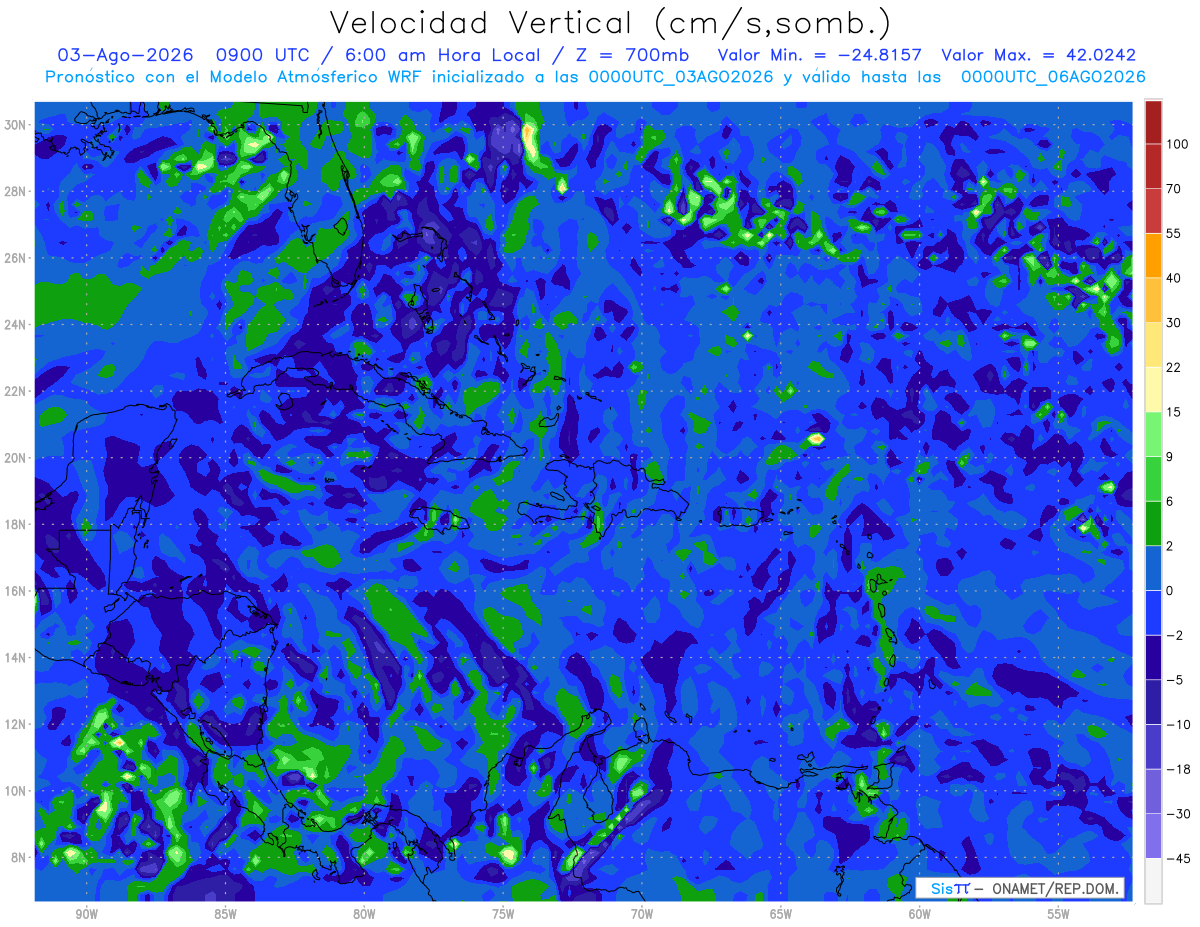
Task: Click the color bar label "55"
Action: tap(1175, 234)
